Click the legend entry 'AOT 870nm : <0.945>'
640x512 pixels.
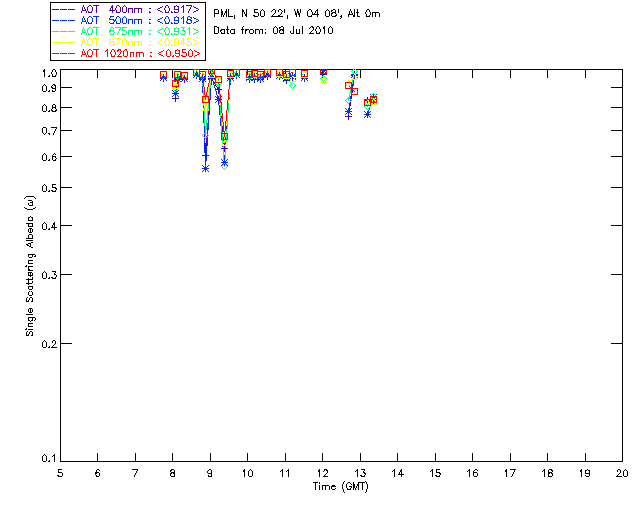tap(140, 42)
